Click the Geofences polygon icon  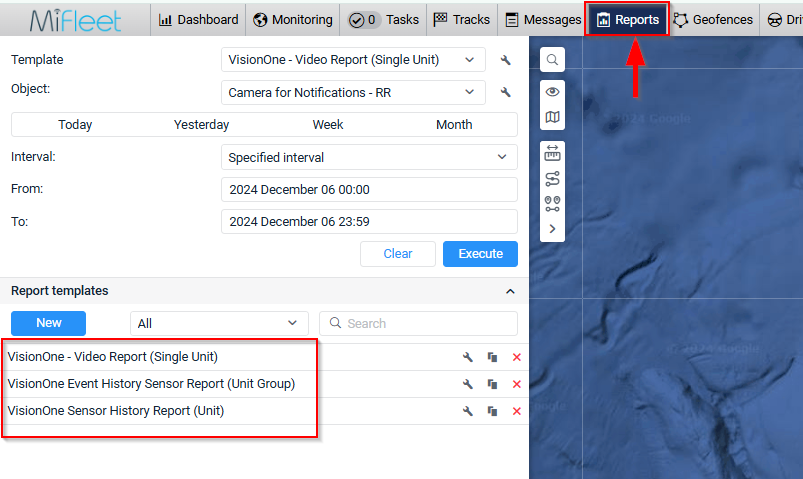(681, 20)
